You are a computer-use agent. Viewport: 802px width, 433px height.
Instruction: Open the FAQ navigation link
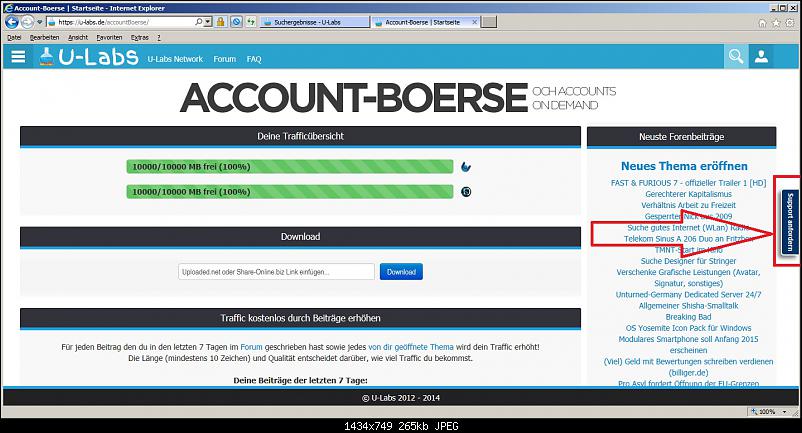coord(254,59)
